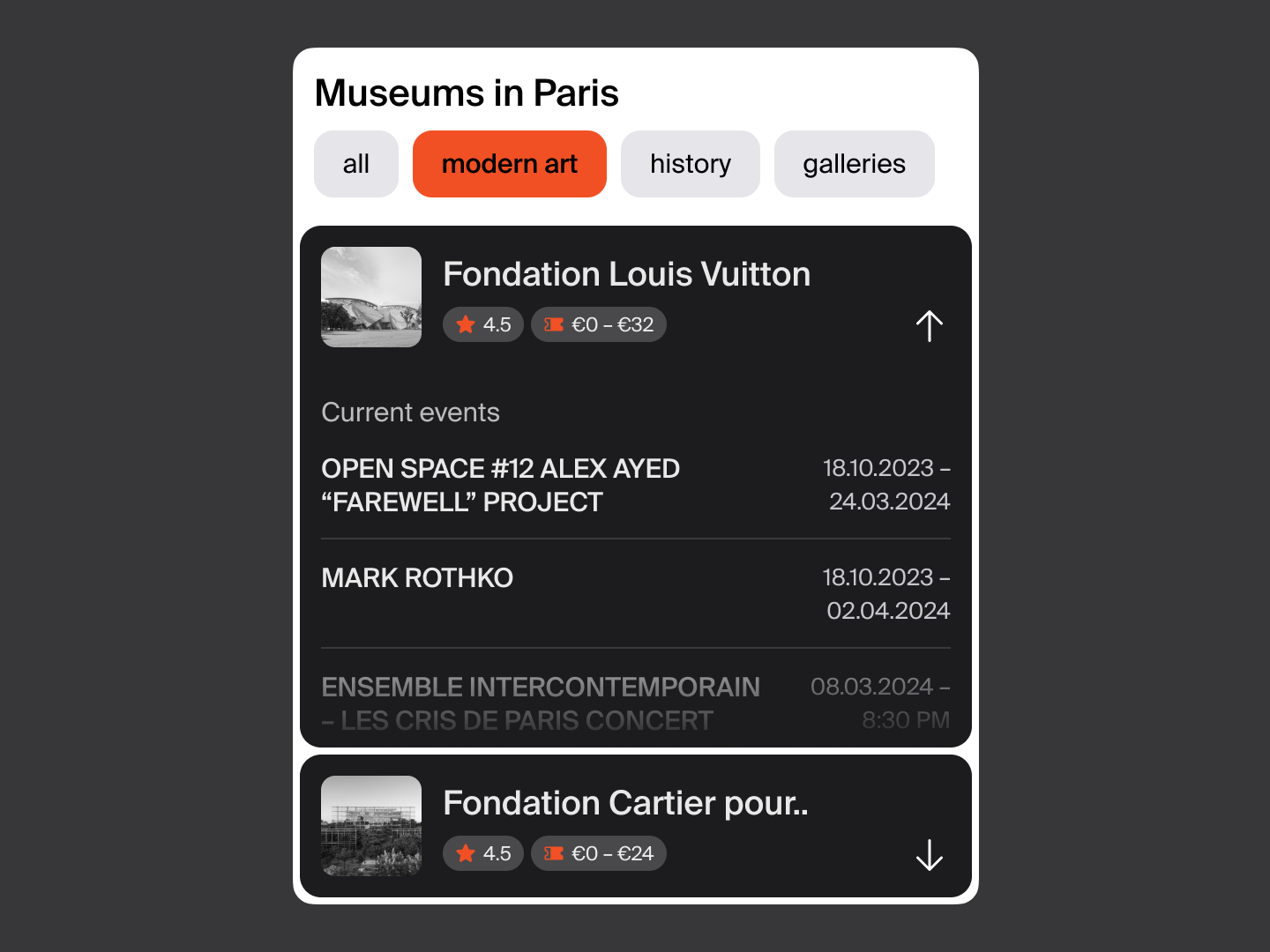Viewport: 1270px width, 952px height.
Task: Click the "Fondation Cartier pour.." title
Action: pyautogui.click(x=625, y=803)
